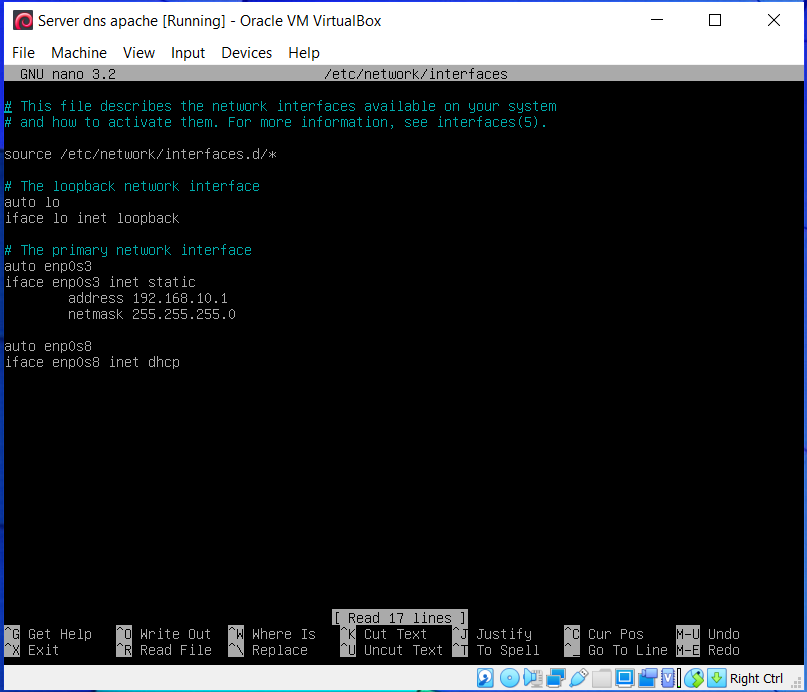Open the Machine menu
Viewport: 807px width, 692px height.
pos(79,52)
